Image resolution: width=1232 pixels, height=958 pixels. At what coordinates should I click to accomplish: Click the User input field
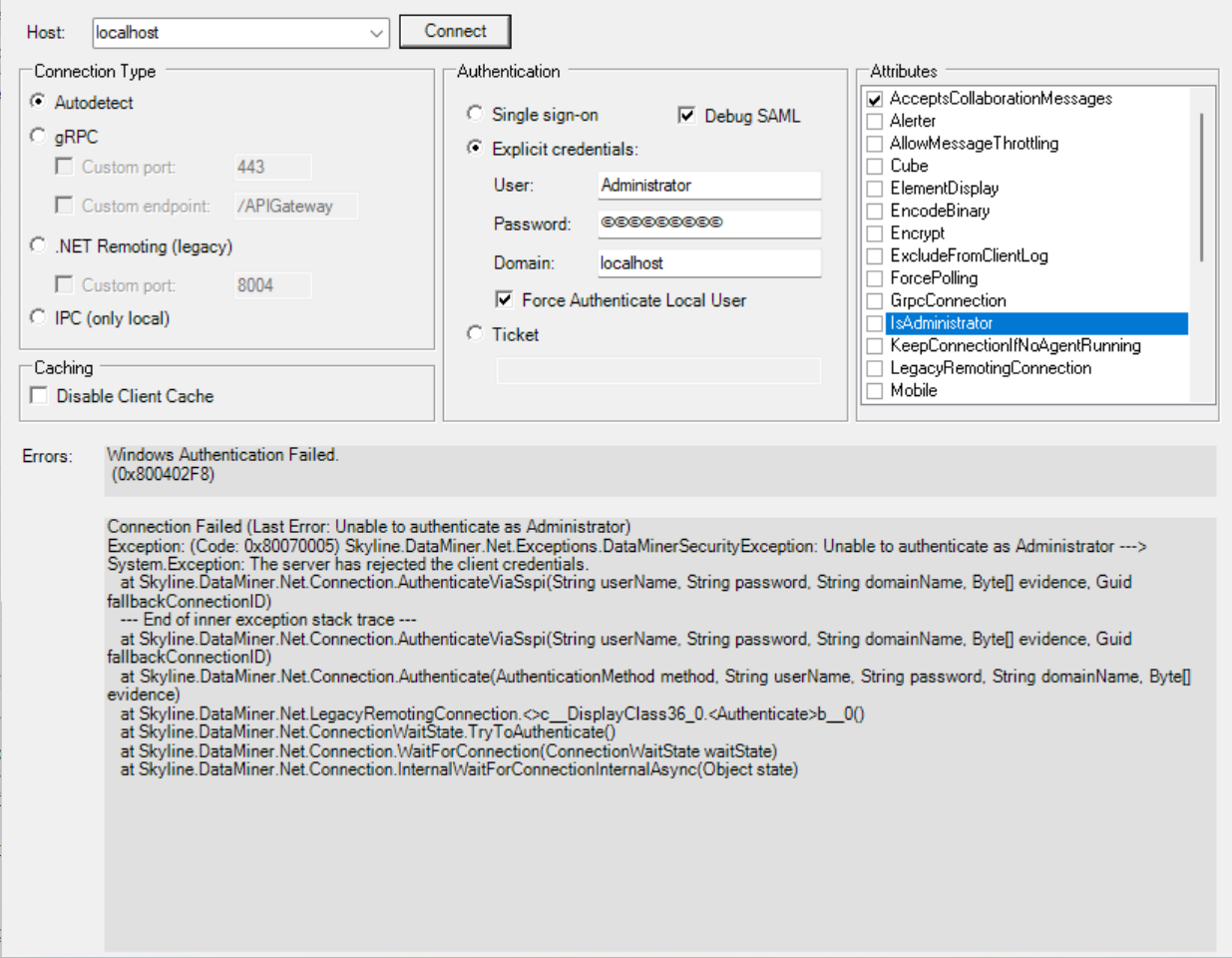[x=708, y=186]
